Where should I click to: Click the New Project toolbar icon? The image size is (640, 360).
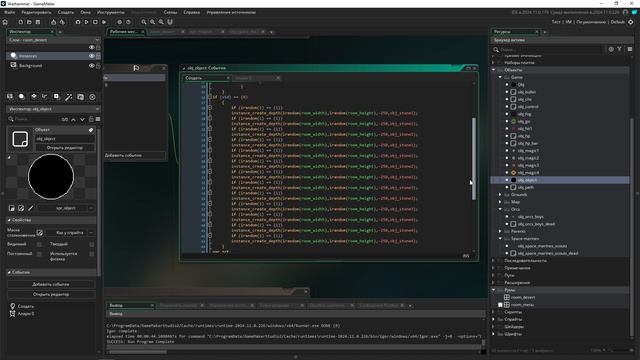coord(20,22)
